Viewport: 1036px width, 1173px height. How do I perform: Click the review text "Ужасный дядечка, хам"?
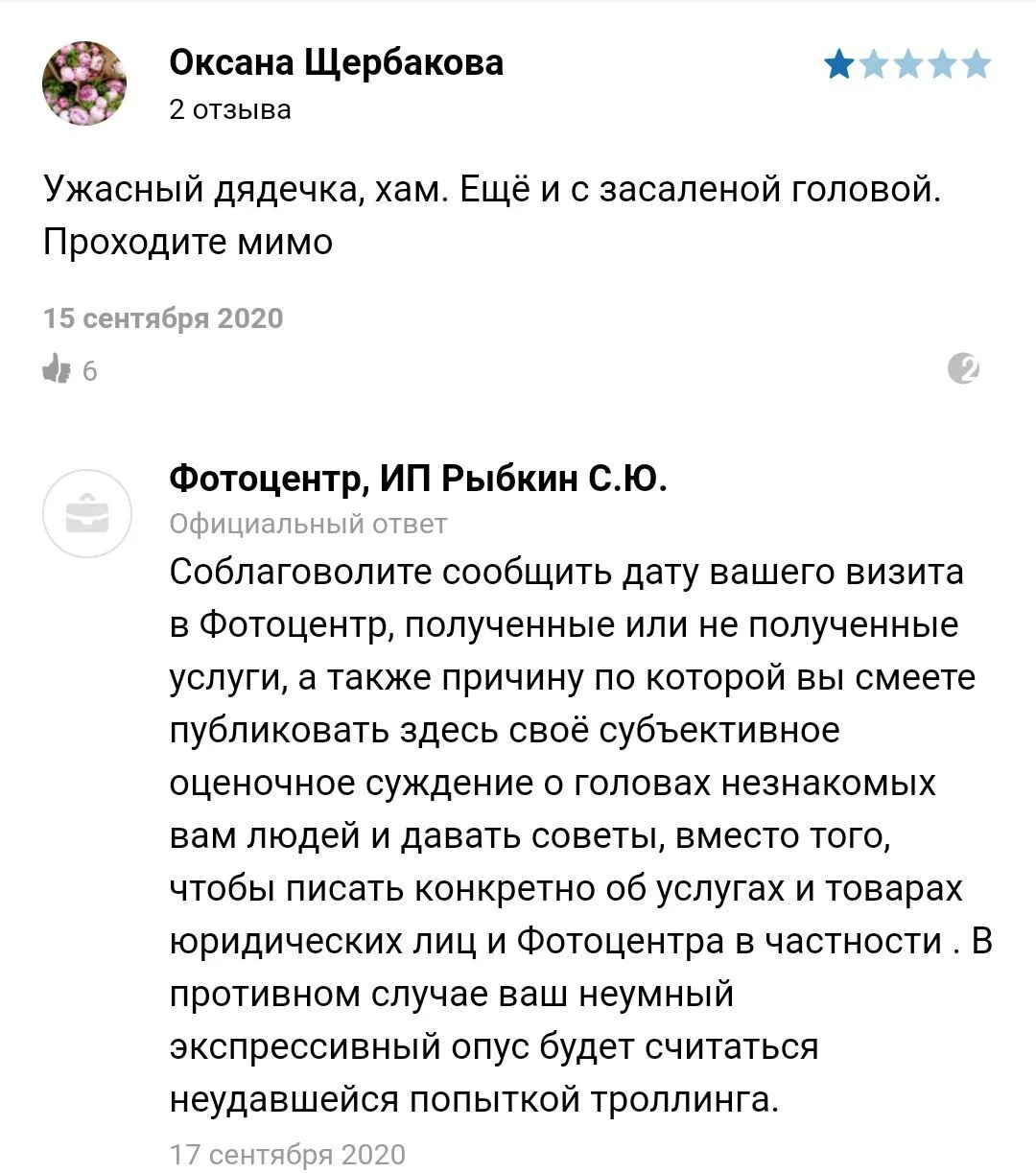click(245, 190)
